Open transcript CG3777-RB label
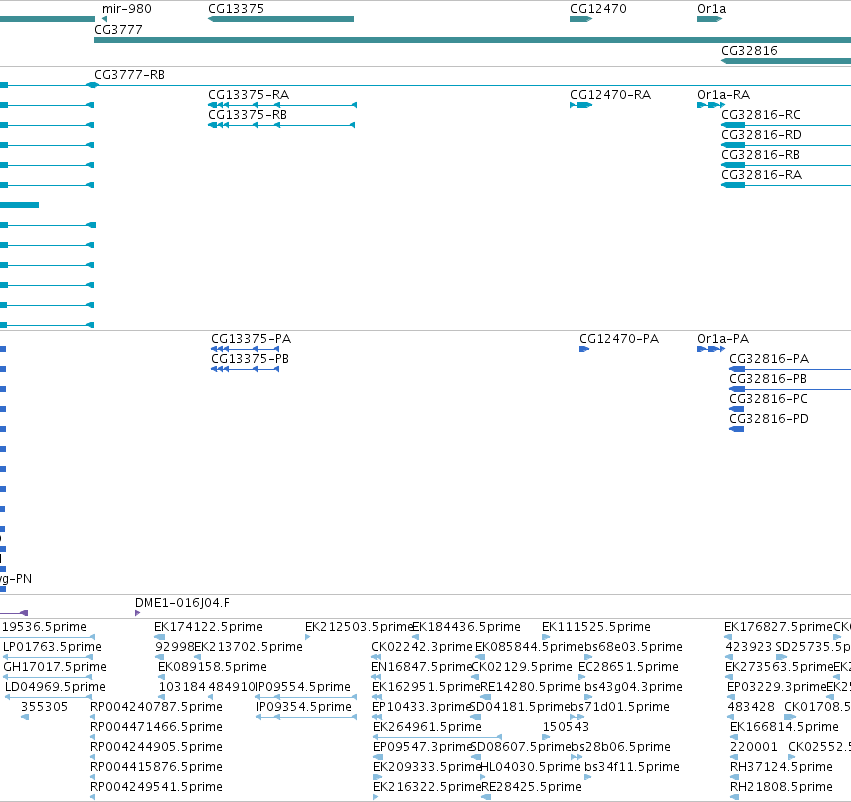The image size is (851, 802). [x=129, y=74]
